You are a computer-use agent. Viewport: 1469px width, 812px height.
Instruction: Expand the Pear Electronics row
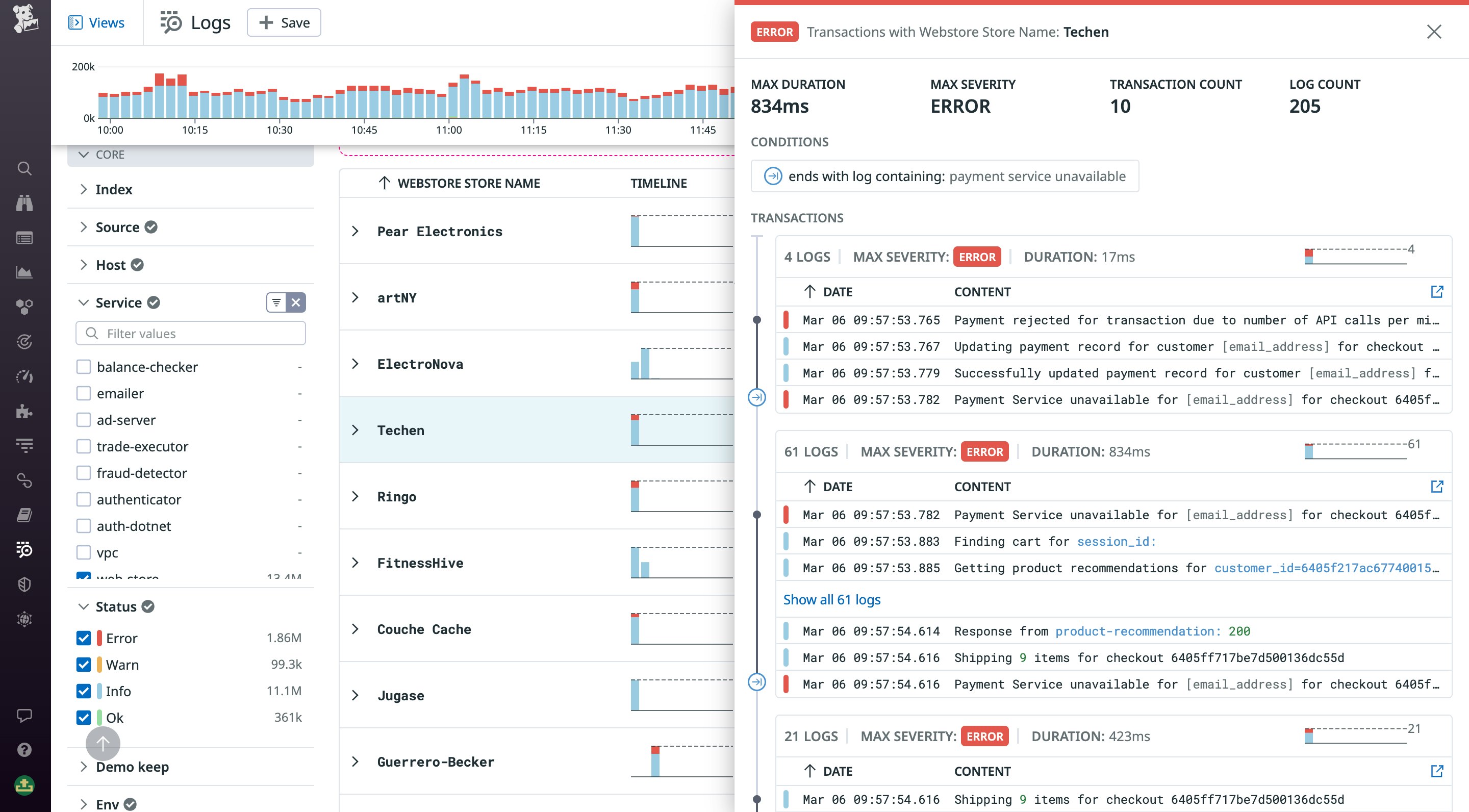(x=356, y=231)
